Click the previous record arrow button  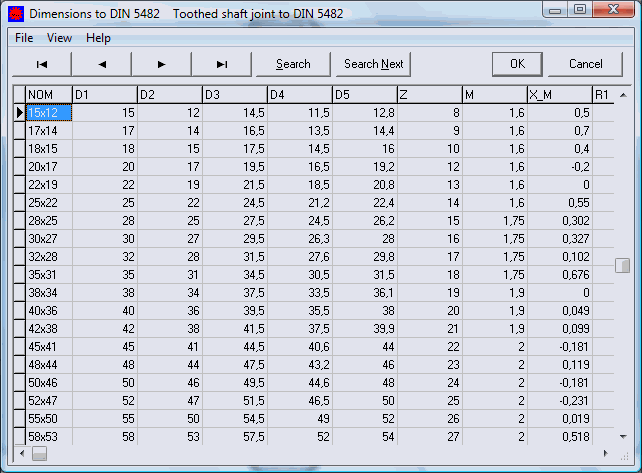(x=101, y=64)
